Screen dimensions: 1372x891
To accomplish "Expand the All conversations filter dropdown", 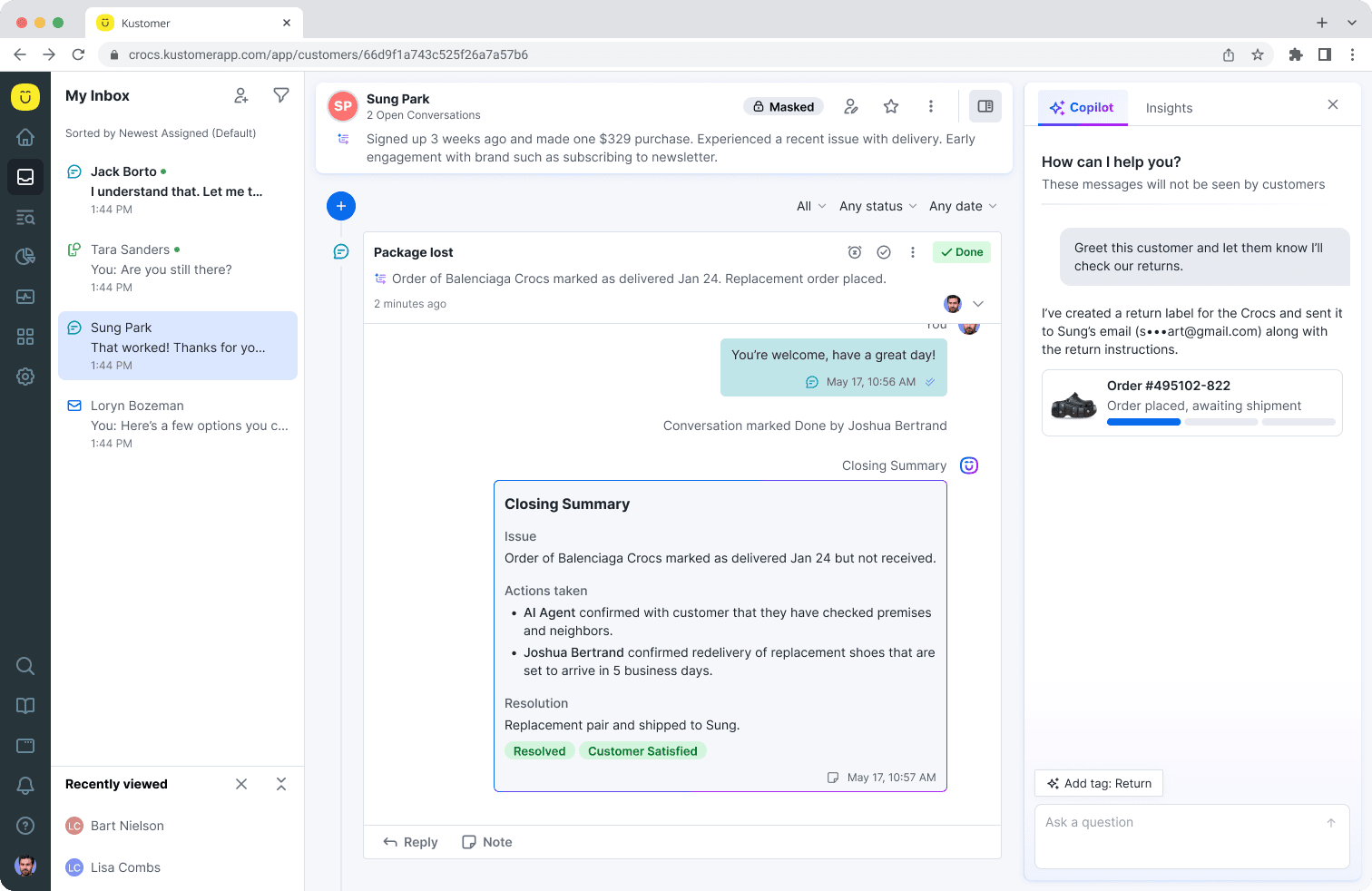I will click(x=808, y=206).
